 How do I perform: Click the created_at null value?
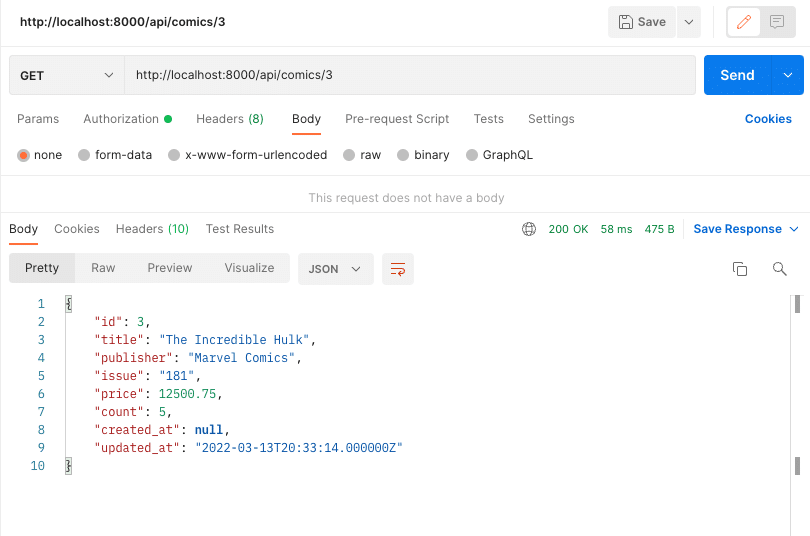click(x=209, y=430)
